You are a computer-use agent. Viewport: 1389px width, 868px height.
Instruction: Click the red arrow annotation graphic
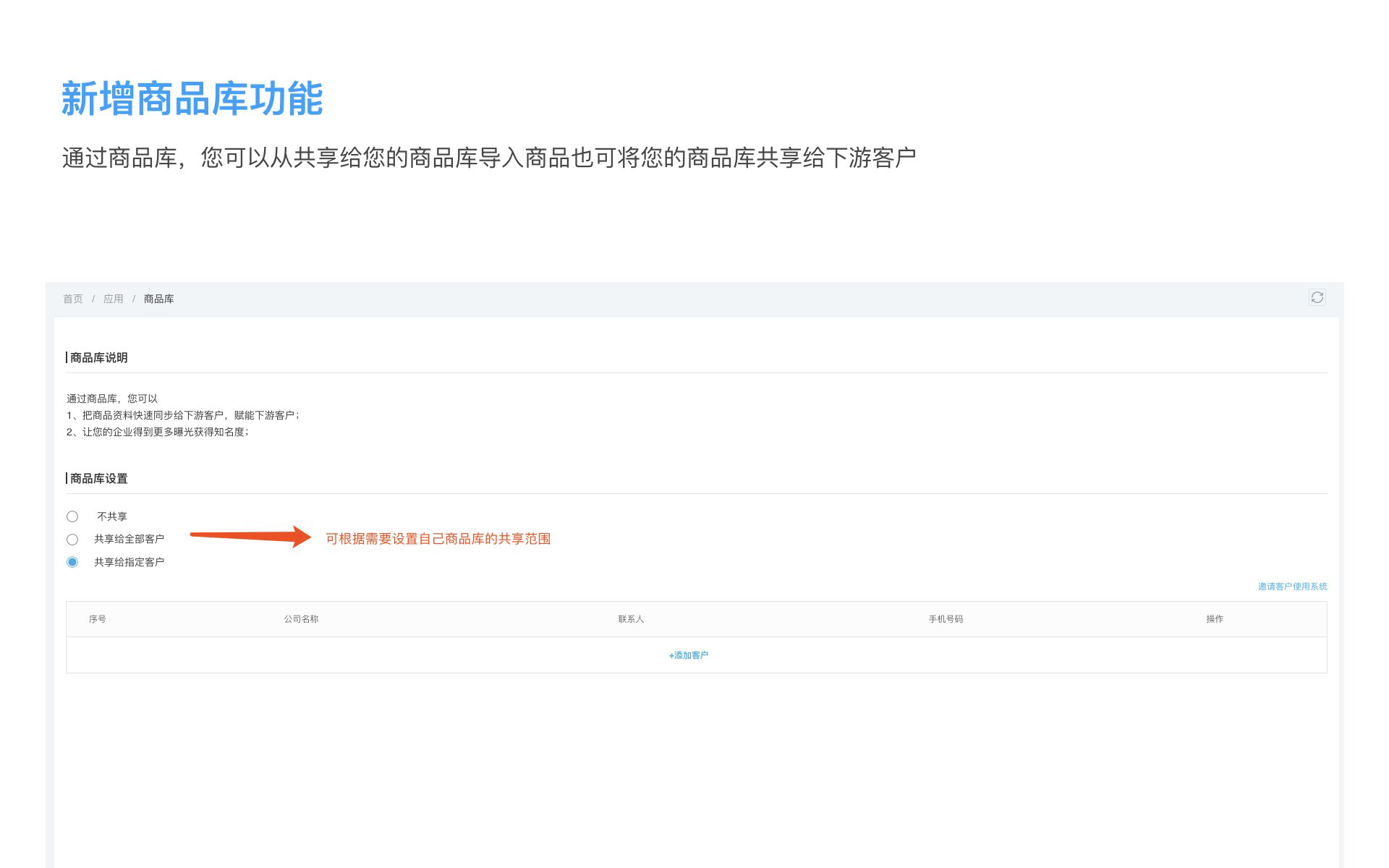tap(250, 536)
